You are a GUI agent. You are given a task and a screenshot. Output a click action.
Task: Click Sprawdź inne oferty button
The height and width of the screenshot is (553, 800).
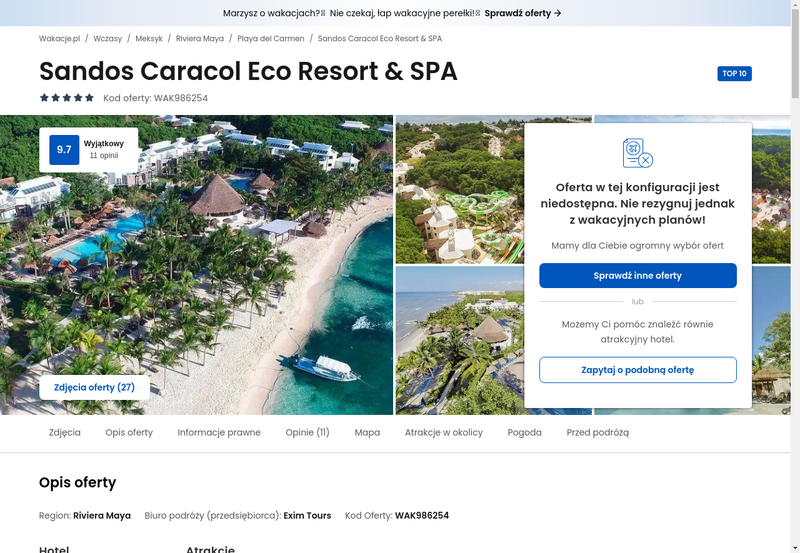tap(638, 275)
